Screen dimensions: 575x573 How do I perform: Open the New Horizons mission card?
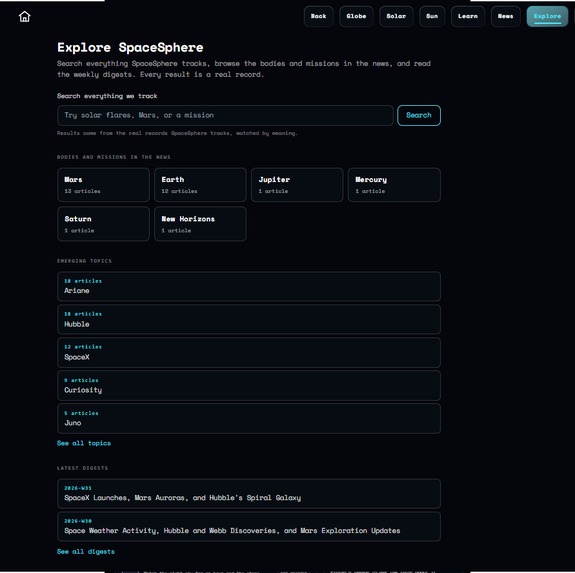pyautogui.click(x=200, y=224)
